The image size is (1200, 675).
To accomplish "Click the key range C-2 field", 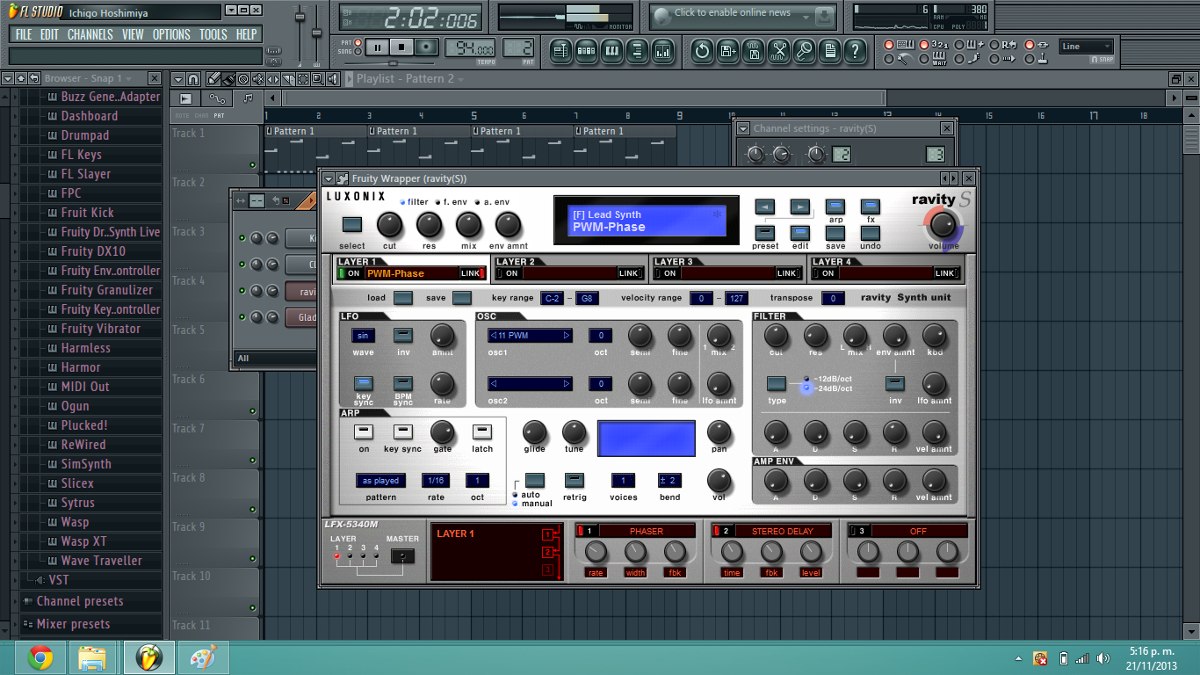I will tap(551, 298).
